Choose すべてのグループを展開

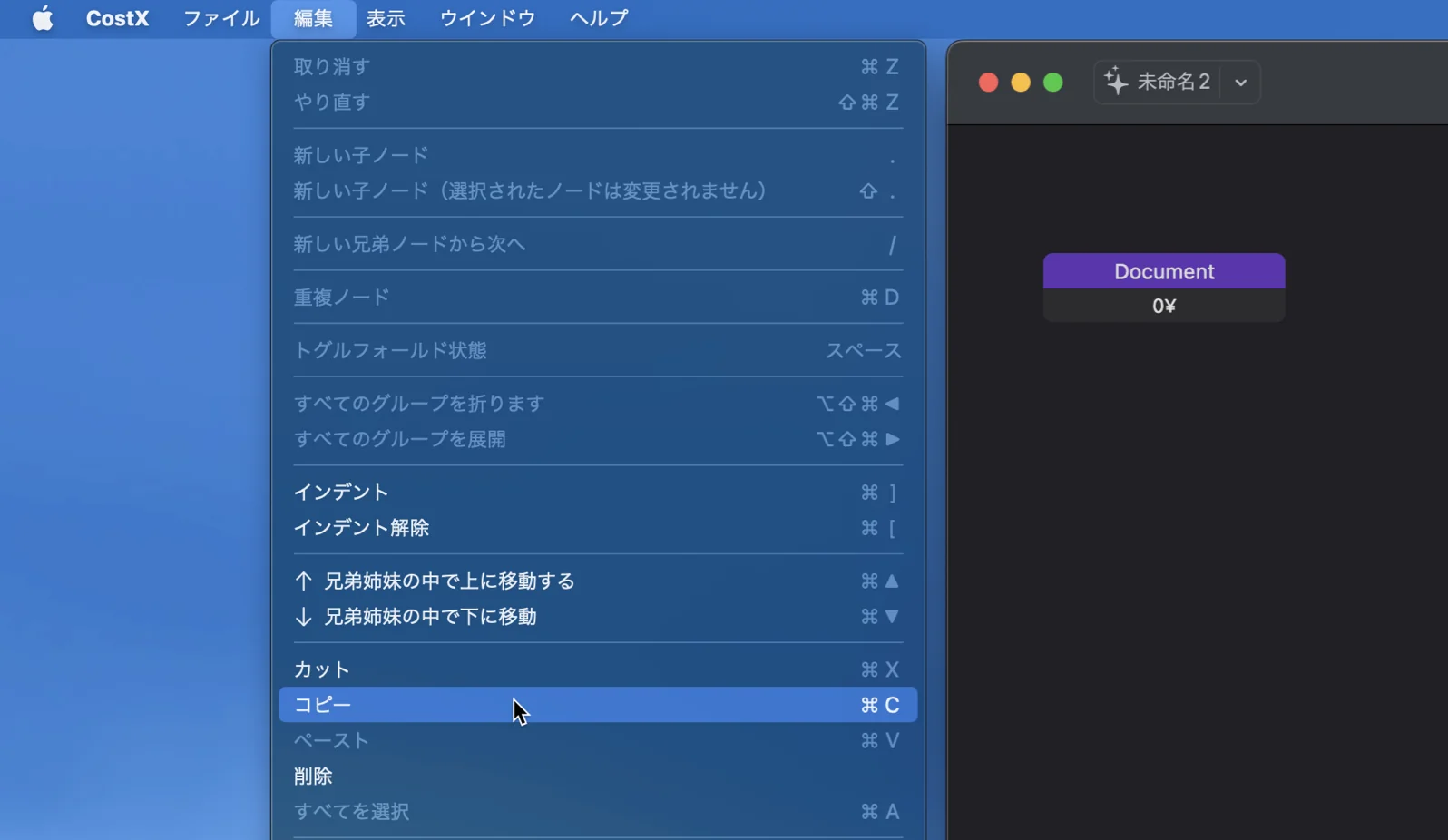598,439
